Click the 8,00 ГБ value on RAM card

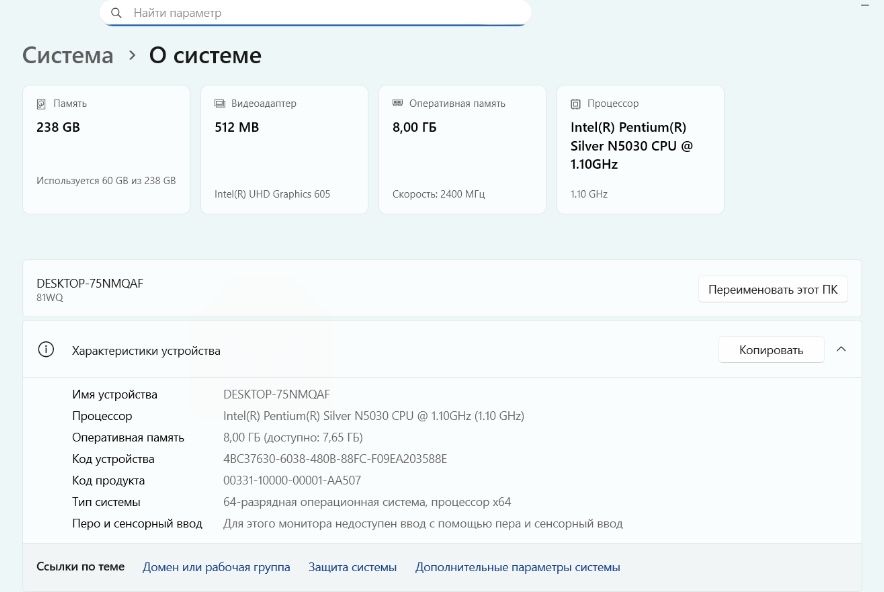[x=414, y=127]
